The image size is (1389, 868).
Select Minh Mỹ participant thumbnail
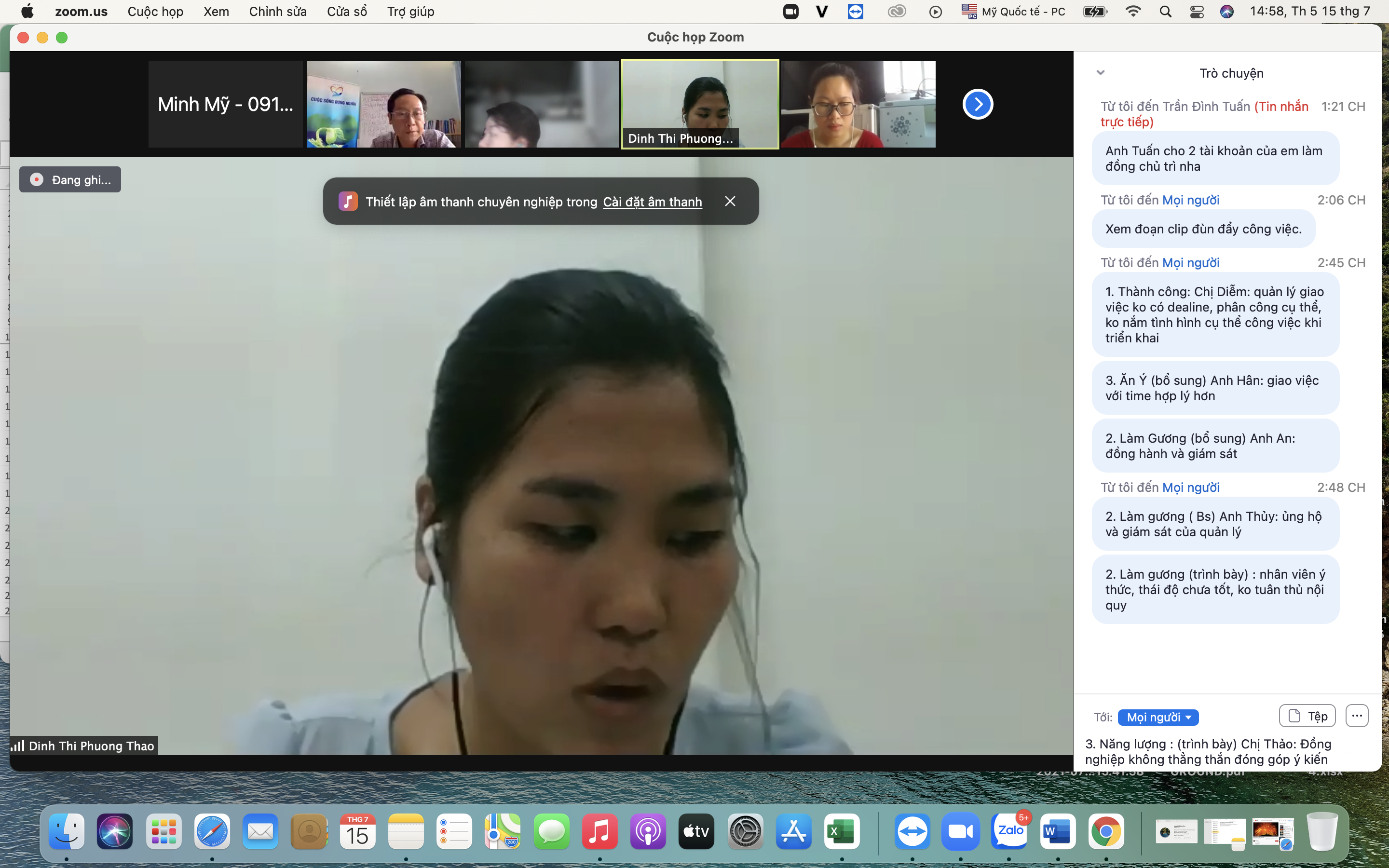coord(226,105)
